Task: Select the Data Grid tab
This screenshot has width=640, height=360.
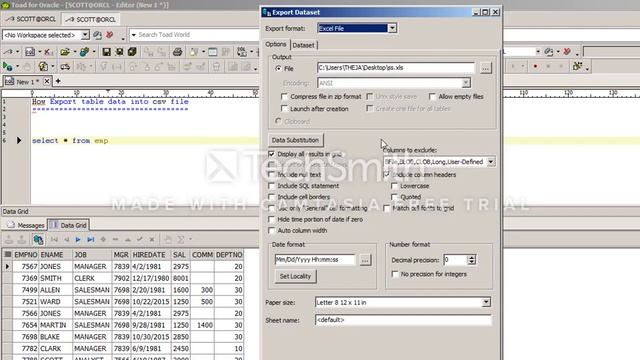Action: (x=68, y=225)
